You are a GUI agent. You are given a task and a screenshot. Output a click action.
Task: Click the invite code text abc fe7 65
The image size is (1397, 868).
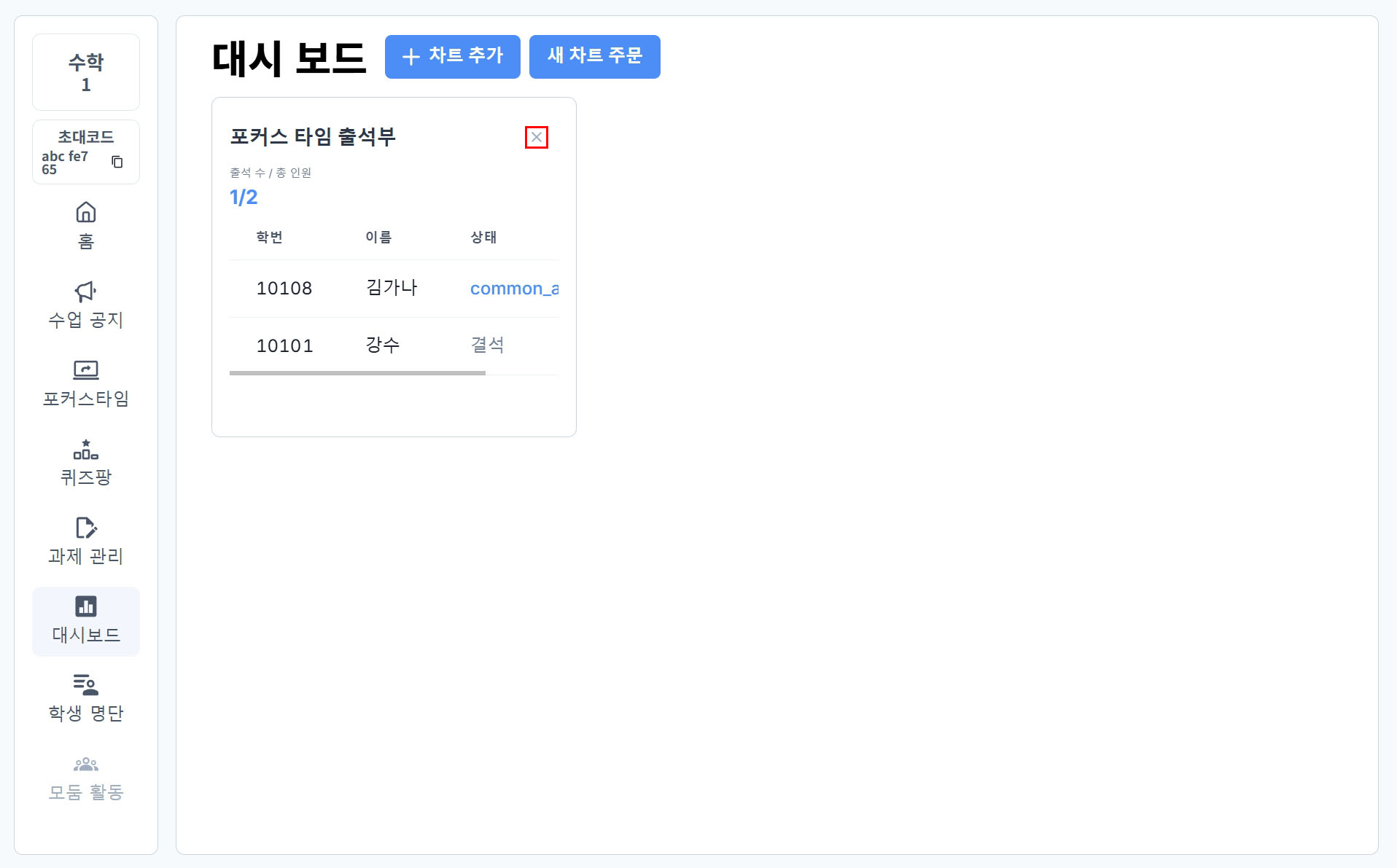point(65,163)
